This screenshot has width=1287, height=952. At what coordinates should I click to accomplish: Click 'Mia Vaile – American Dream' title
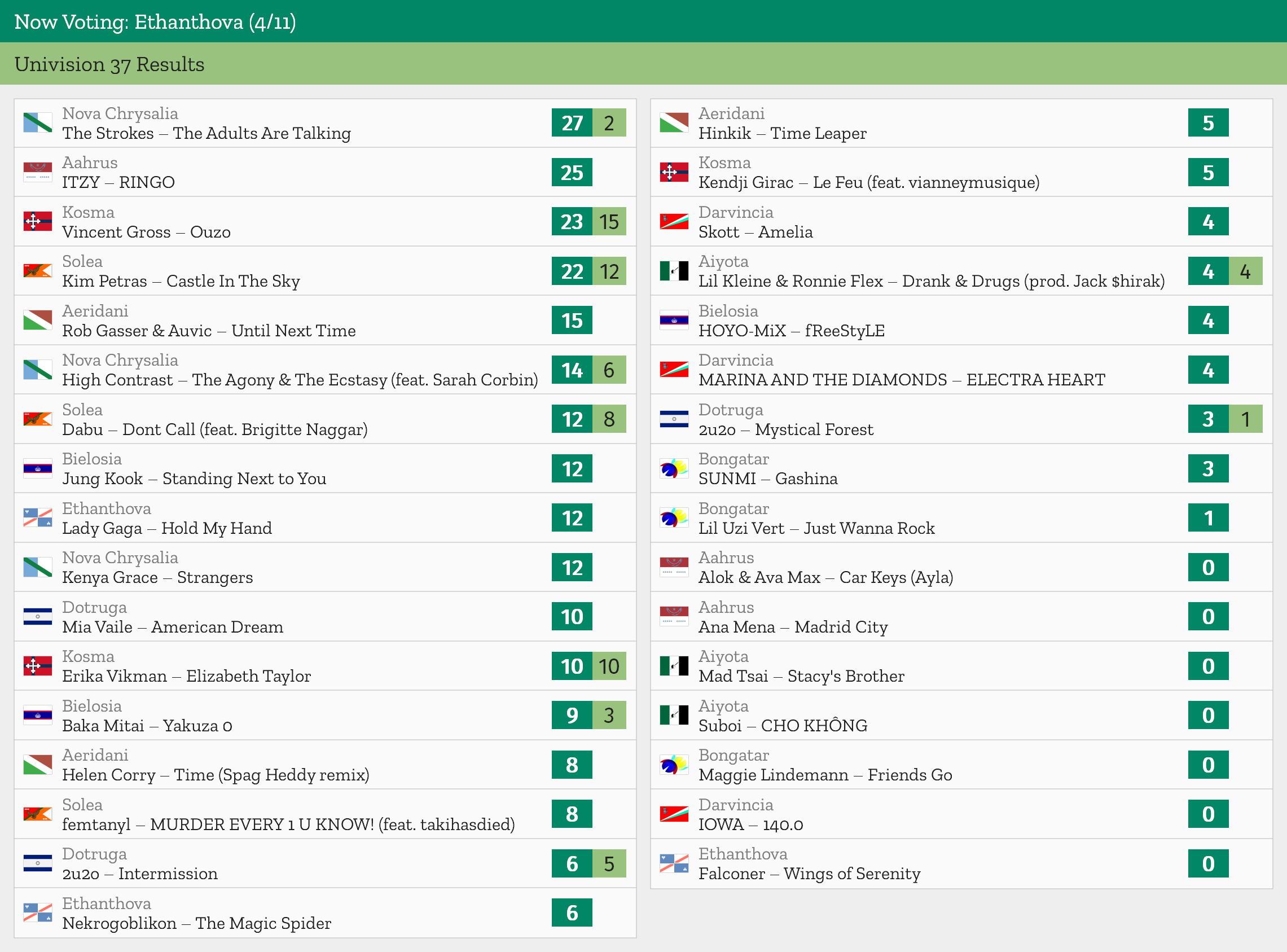coord(173,627)
